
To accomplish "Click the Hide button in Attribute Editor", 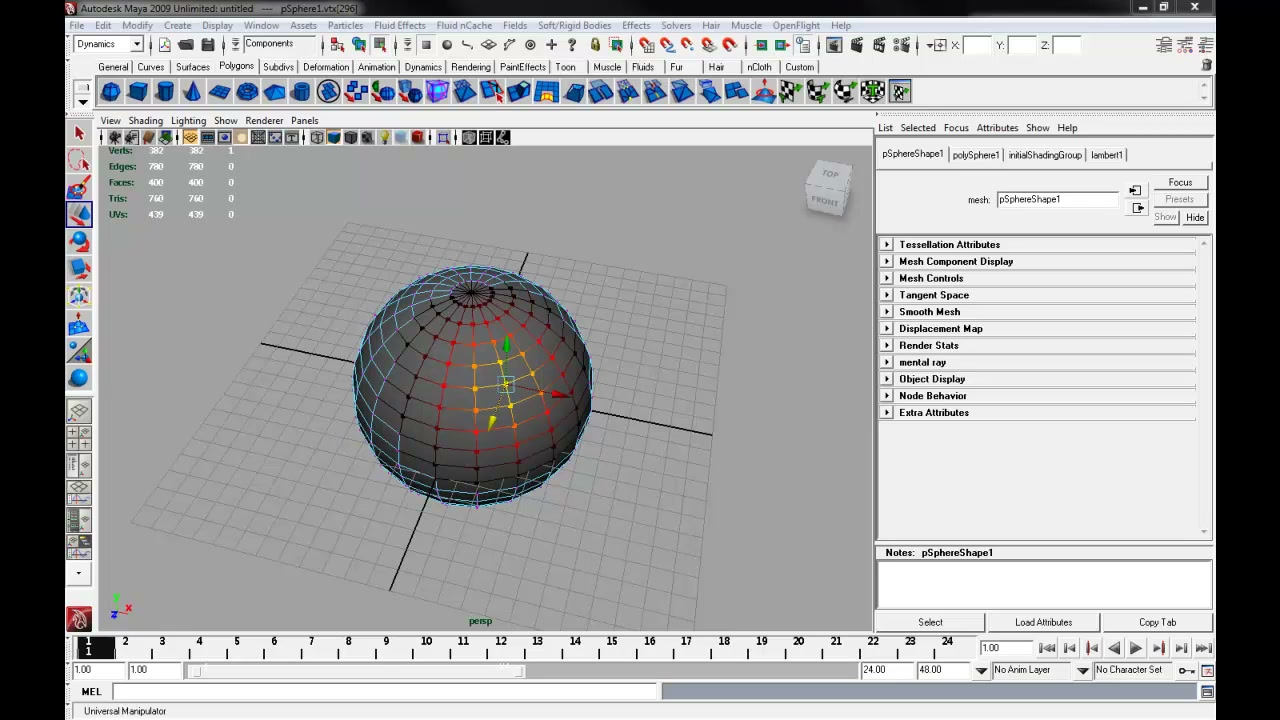I will pyautogui.click(x=1195, y=217).
